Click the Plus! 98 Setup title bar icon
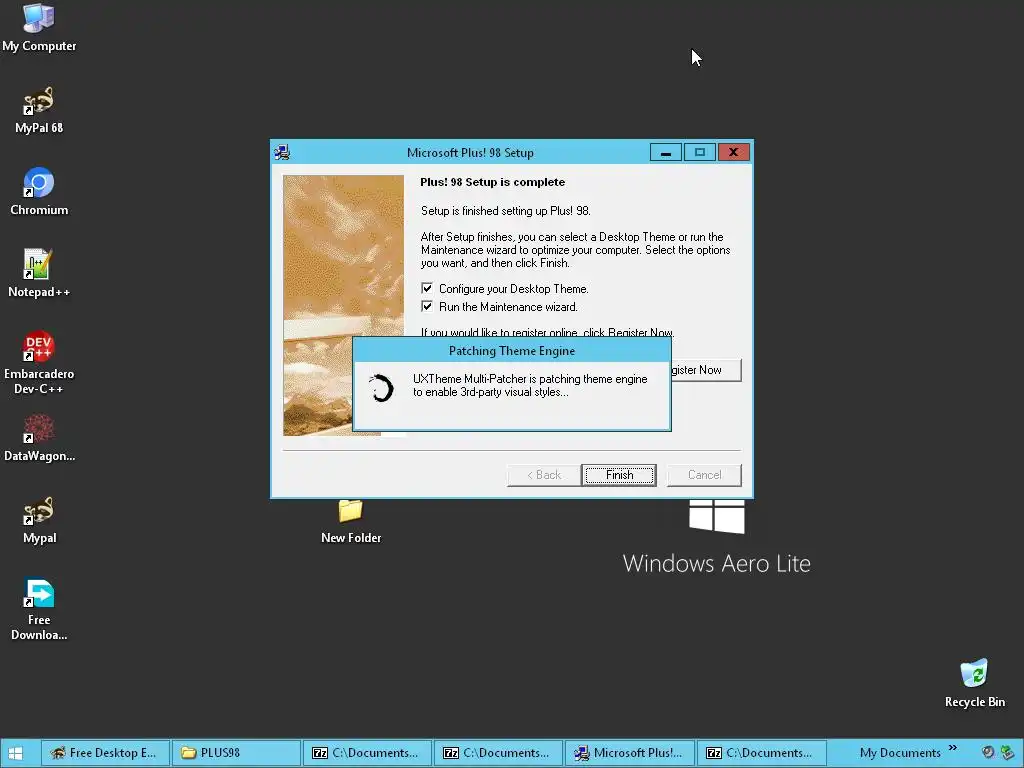This screenshot has width=1024, height=768. pyautogui.click(x=282, y=153)
